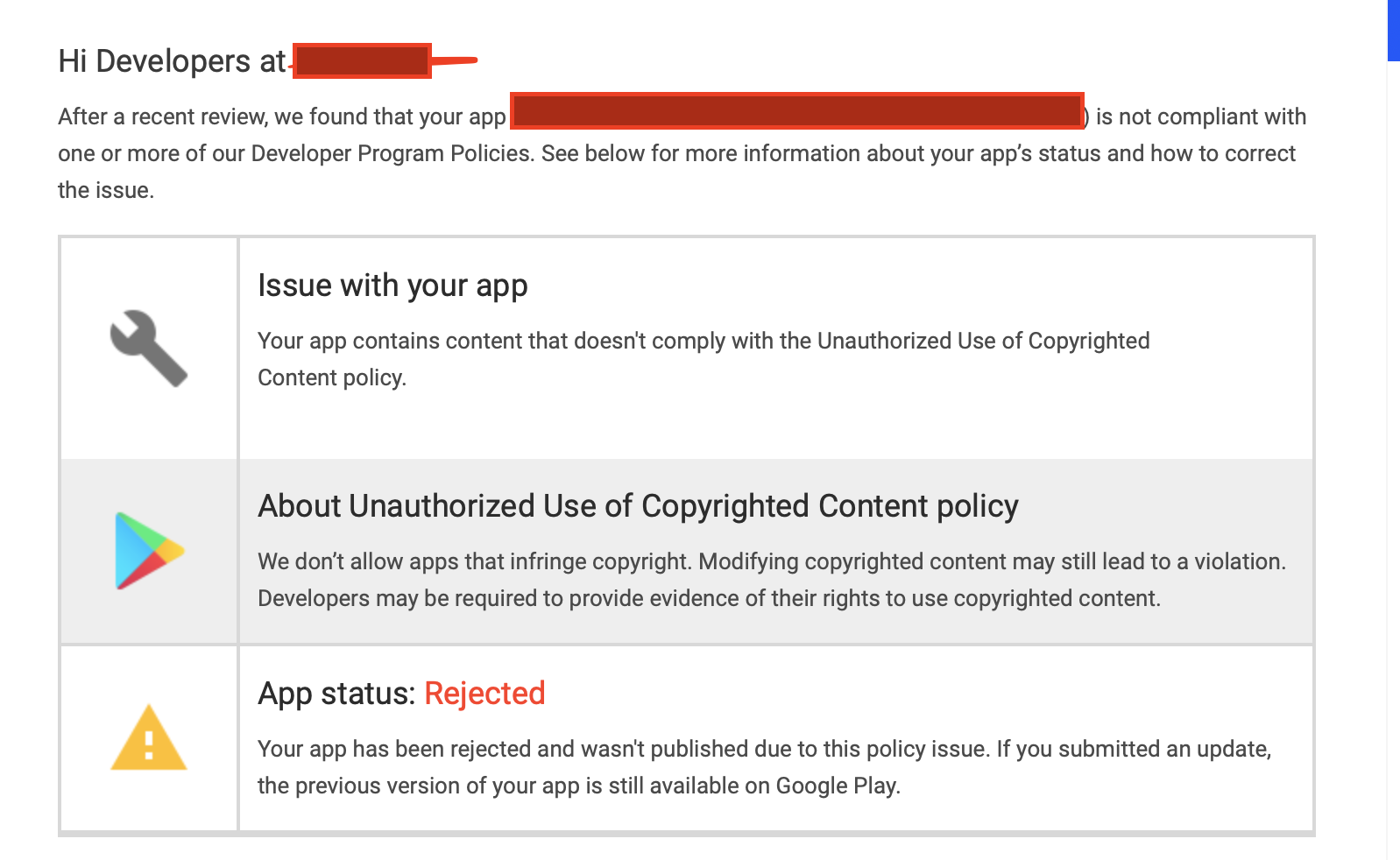The width and height of the screenshot is (1400, 860).
Task: Click the 'App status:' heading label
Action: pos(336,694)
